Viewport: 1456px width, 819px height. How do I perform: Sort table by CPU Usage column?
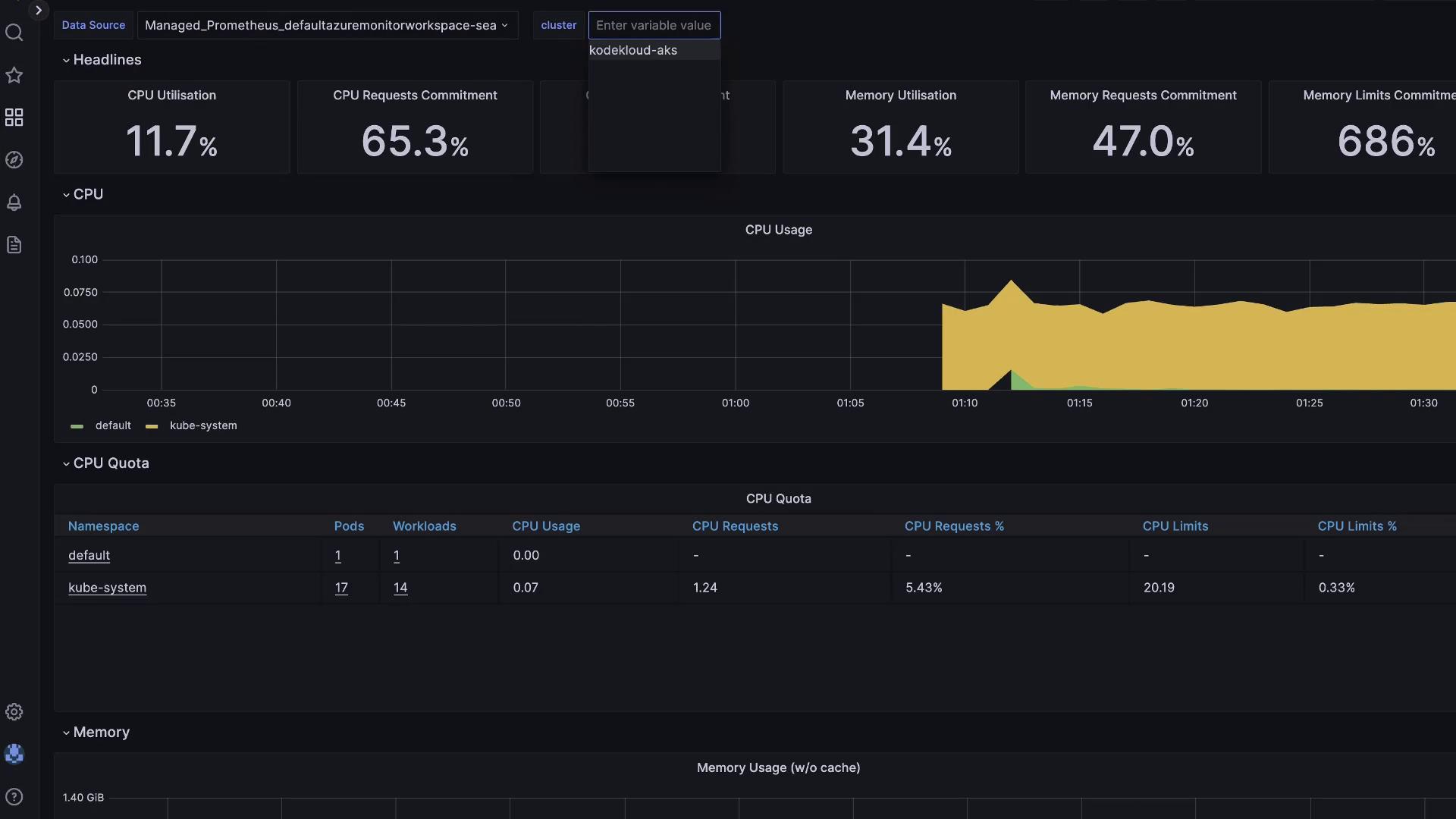coord(546,526)
